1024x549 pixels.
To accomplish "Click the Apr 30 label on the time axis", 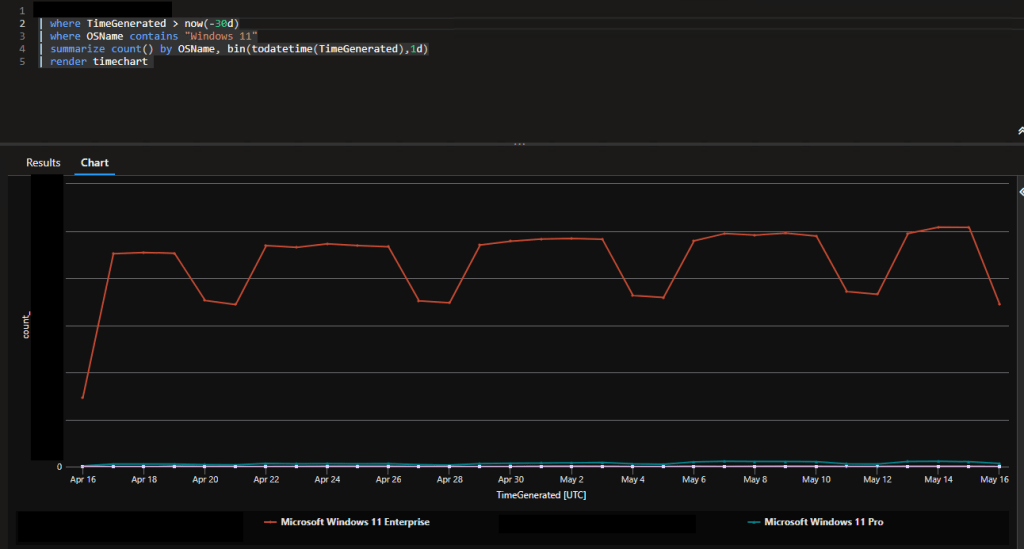I will click(x=511, y=480).
